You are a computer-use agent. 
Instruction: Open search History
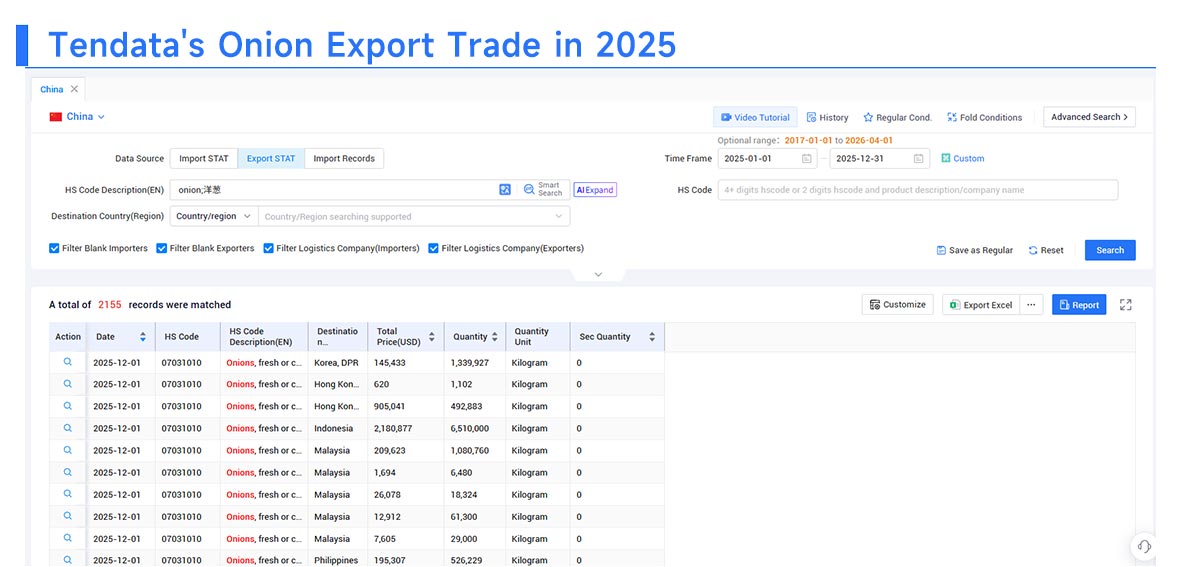(827, 118)
